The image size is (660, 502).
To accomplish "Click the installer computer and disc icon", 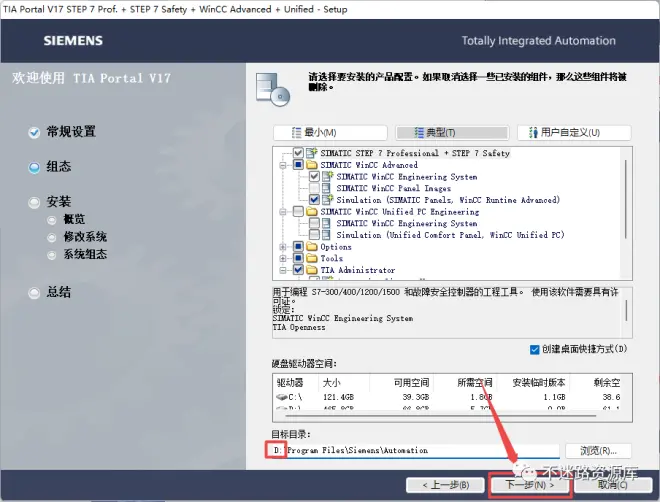I will click(273, 90).
